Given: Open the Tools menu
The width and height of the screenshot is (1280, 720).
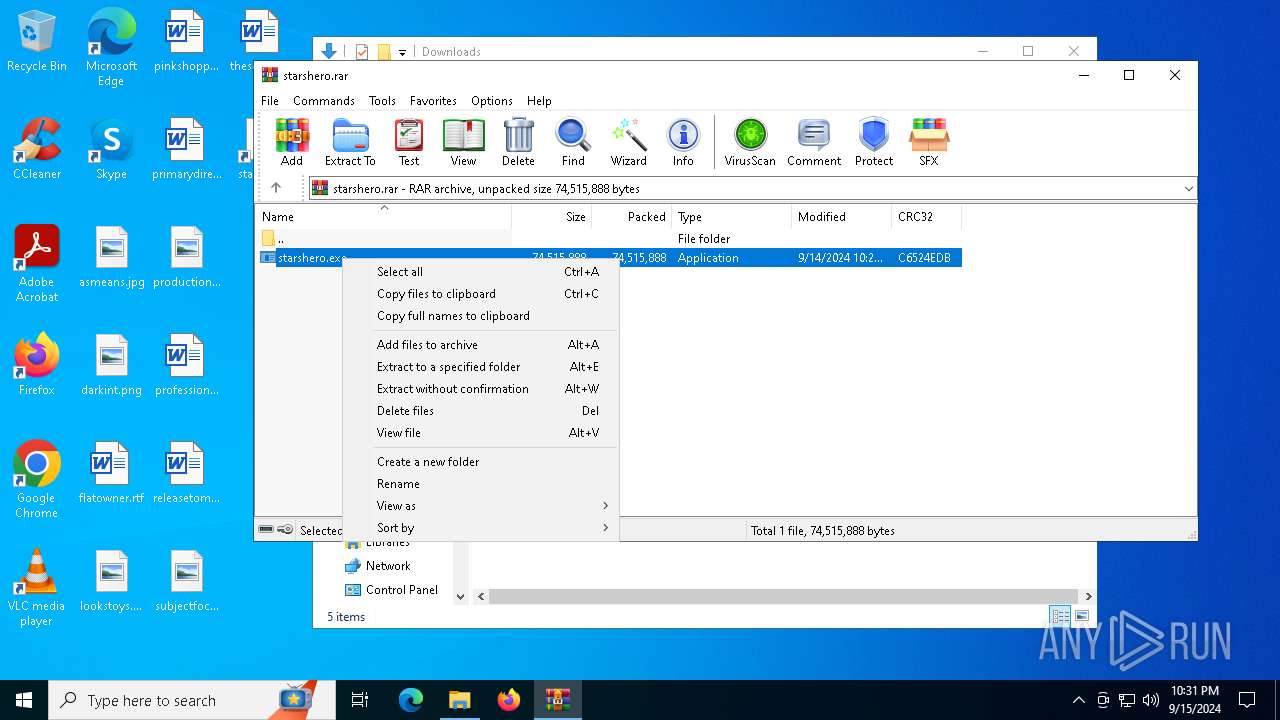Looking at the screenshot, I should click(382, 101).
